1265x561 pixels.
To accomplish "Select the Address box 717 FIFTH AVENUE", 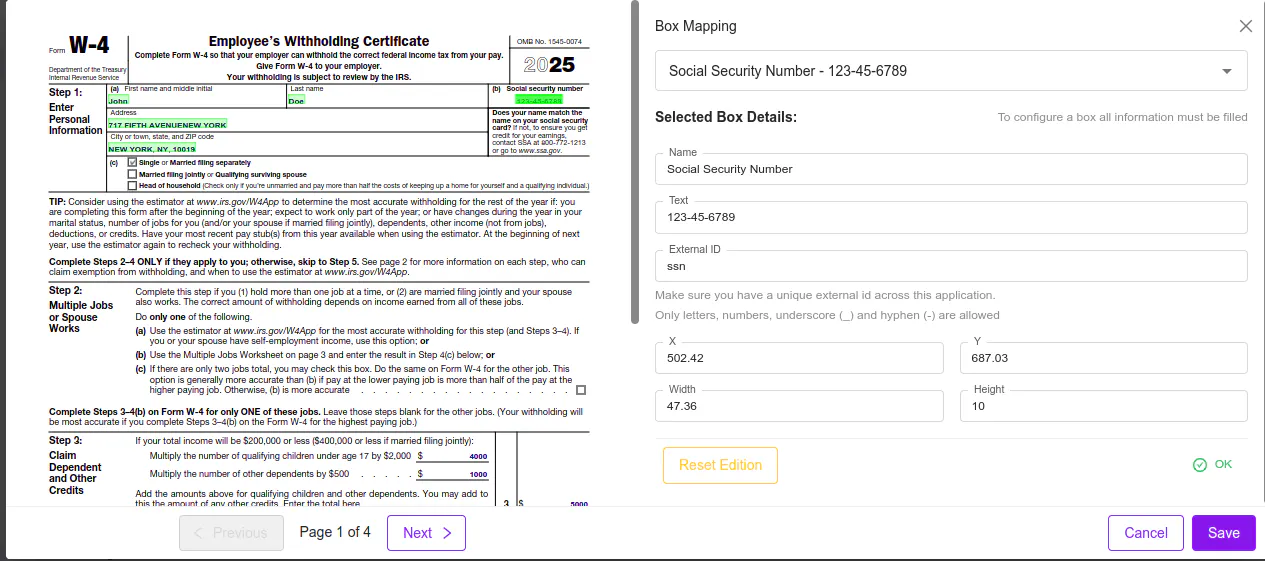I will [x=167, y=125].
